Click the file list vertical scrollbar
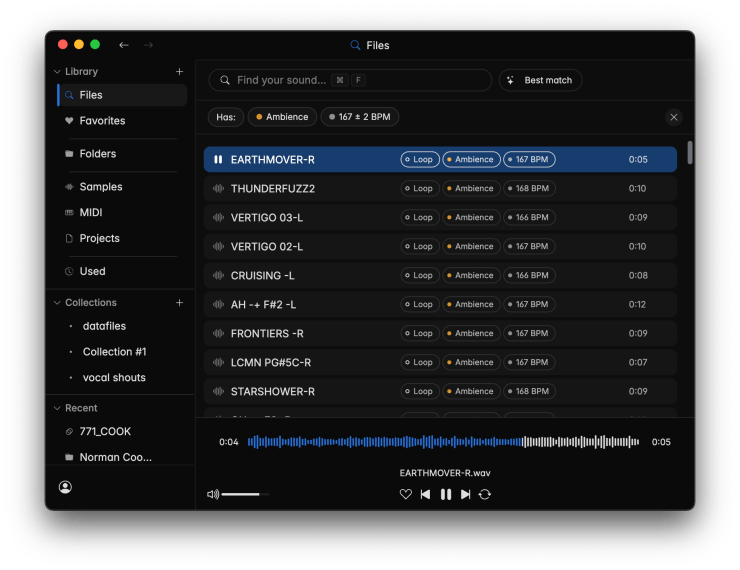Viewport: 740px width, 570px height. tap(690, 152)
